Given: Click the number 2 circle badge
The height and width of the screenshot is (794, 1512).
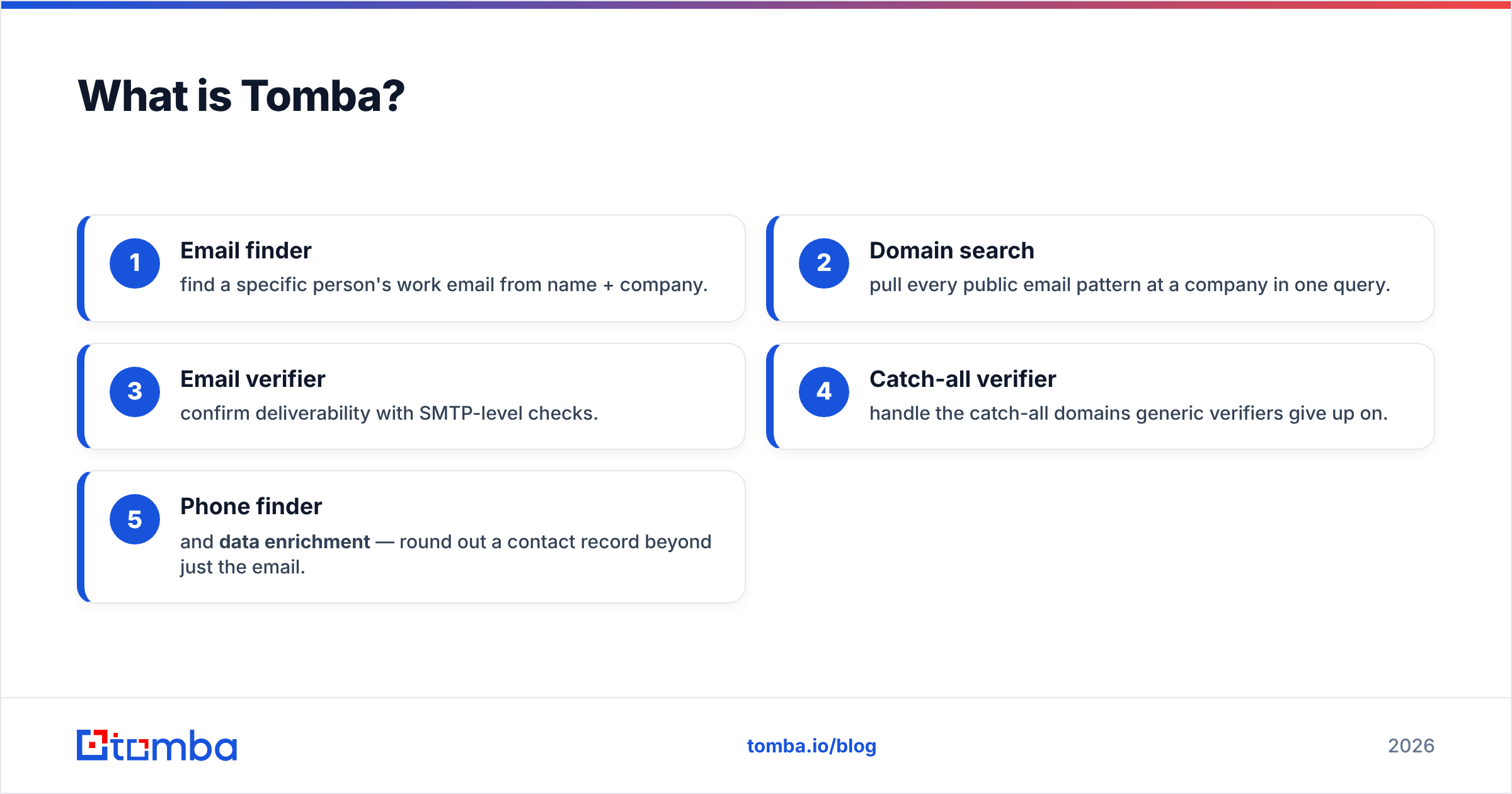Looking at the screenshot, I should pyautogui.click(x=824, y=263).
